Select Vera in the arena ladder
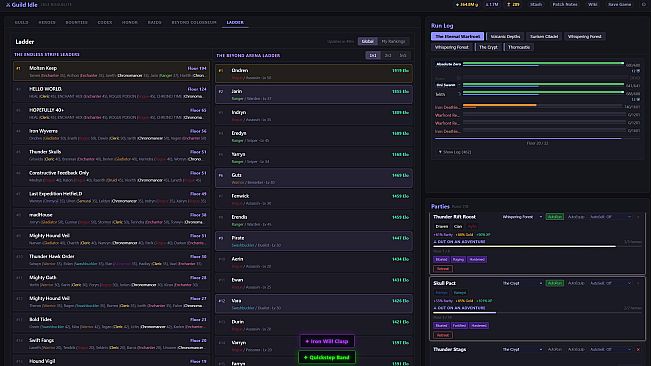This screenshot has height=366, width=651. point(314,304)
